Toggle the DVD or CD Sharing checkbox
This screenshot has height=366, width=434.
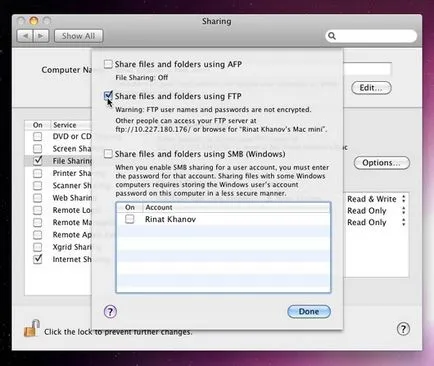38,136
